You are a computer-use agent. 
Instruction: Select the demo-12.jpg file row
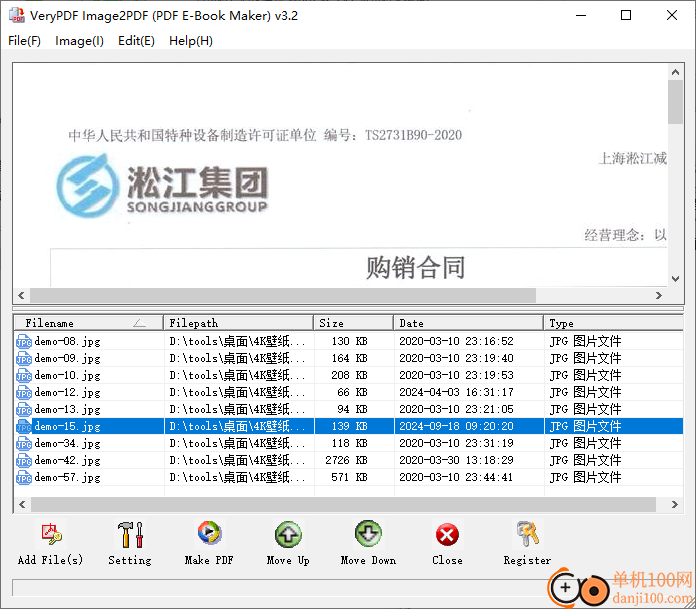348,392
